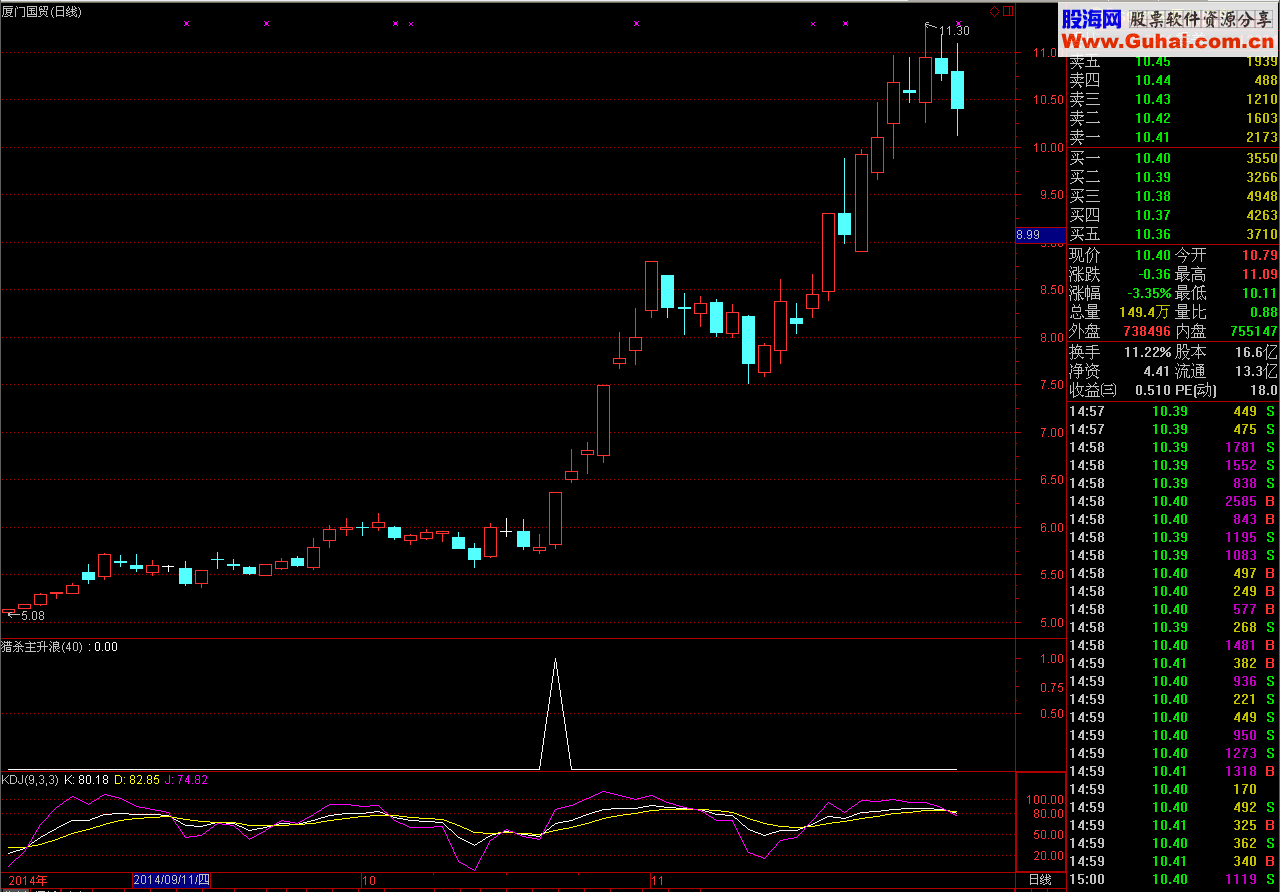This screenshot has height=892, width=1280.
Task: Click the 最高 high value 11.09
Action: [1260, 274]
